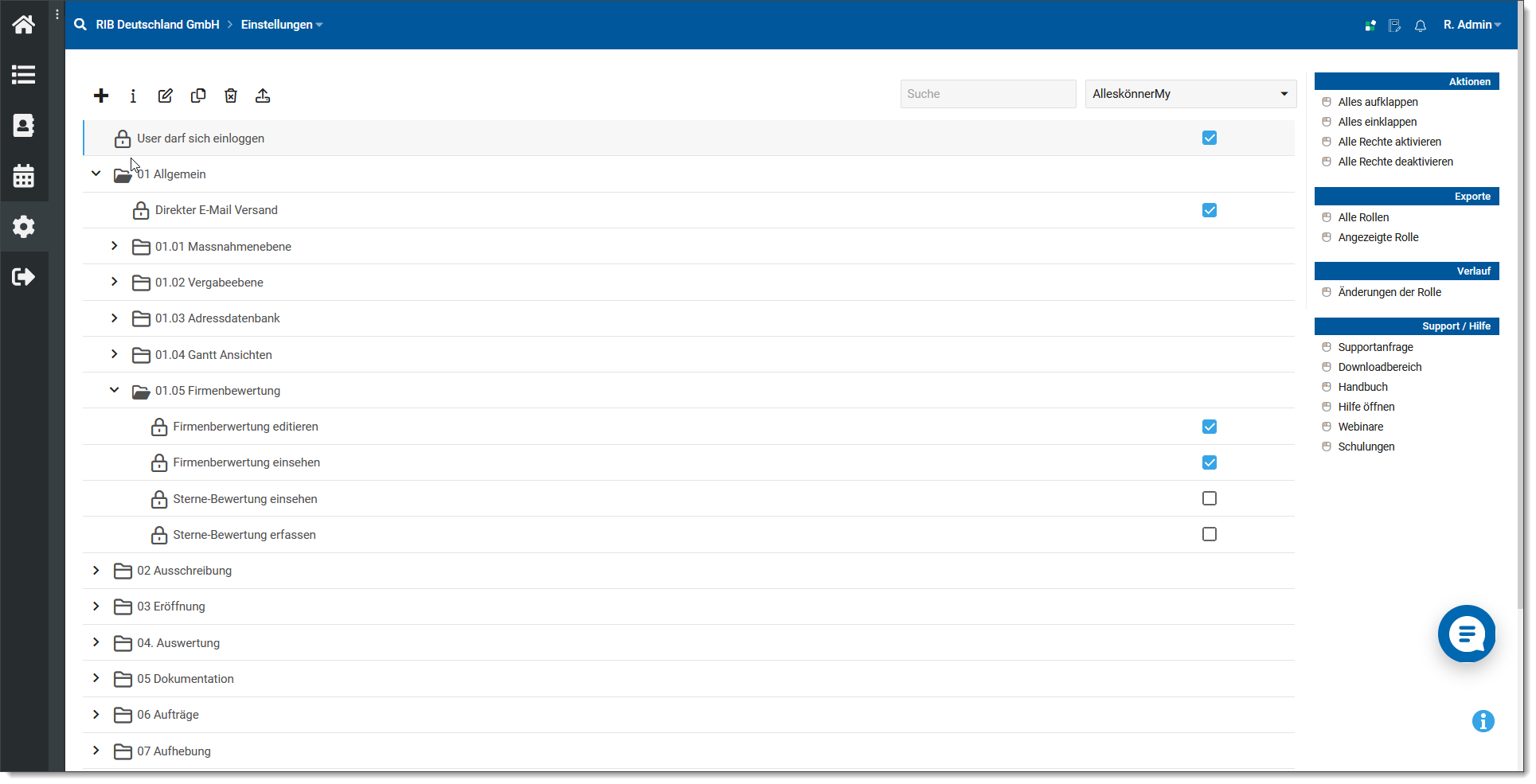Image resolution: width=1536 pixels, height=784 pixels.
Task: Click the info icon in the toolbar
Action: [x=133, y=96]
